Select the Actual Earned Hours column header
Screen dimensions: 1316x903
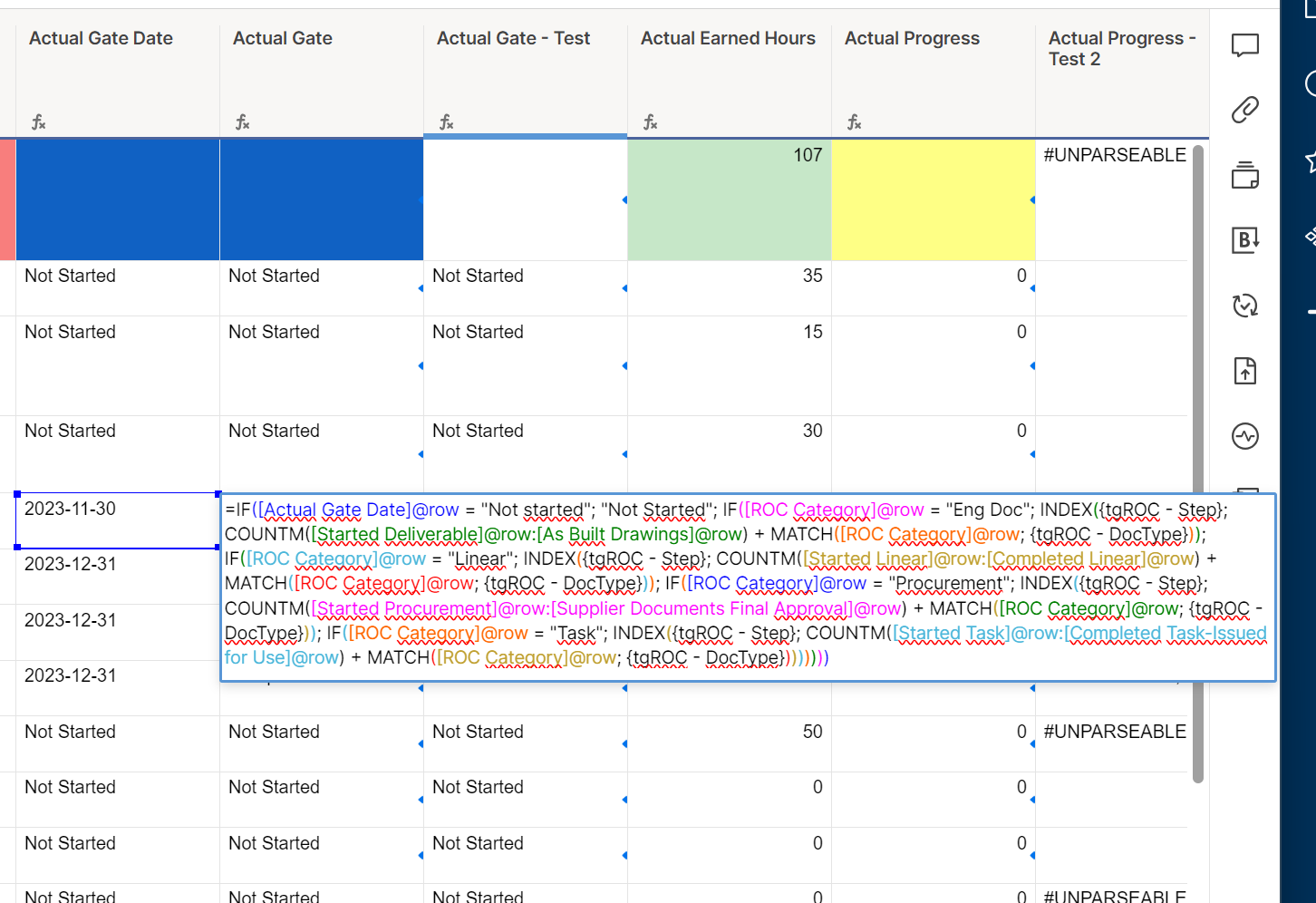(728, 38)
